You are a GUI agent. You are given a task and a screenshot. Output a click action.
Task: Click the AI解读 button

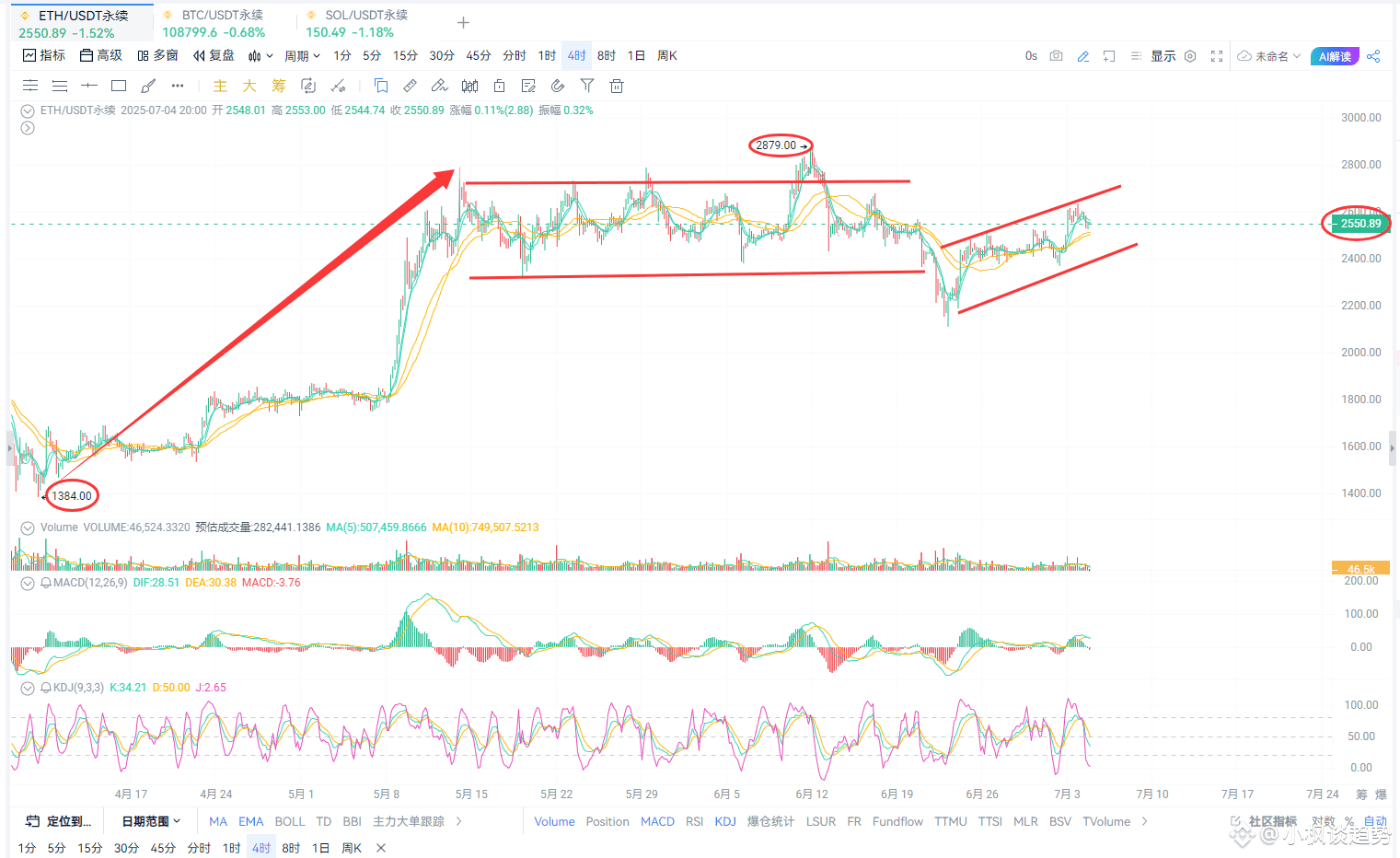click(x=1335, y=55)
